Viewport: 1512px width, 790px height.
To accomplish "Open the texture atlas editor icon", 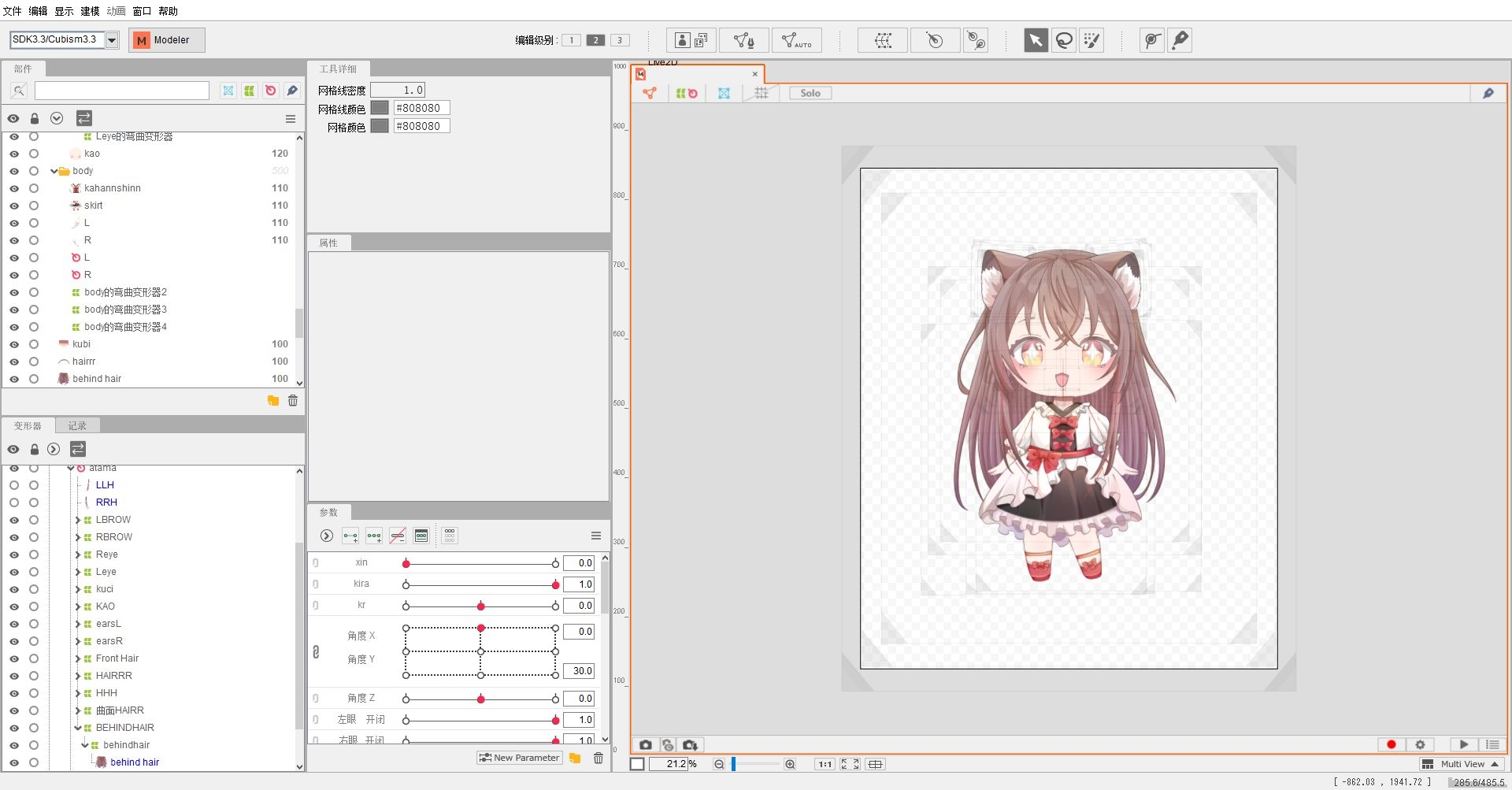I will click(691, 40).
